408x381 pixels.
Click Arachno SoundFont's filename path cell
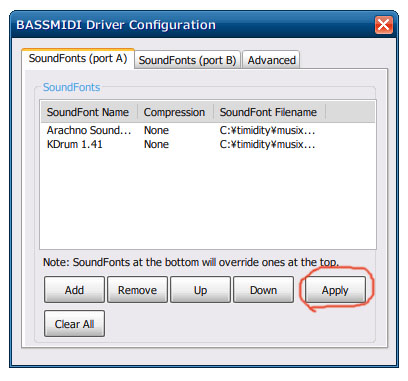[x=267, y=130]
